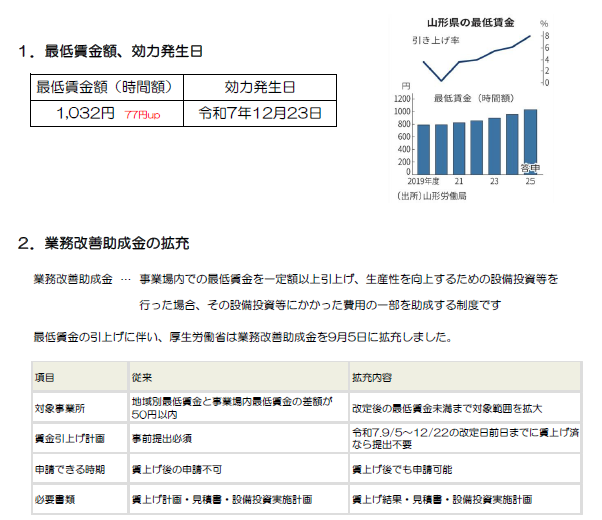This screenshot has width=602, height=520.
Task: Click the 1,032円 amount in the table
Action: coord(88,113)
